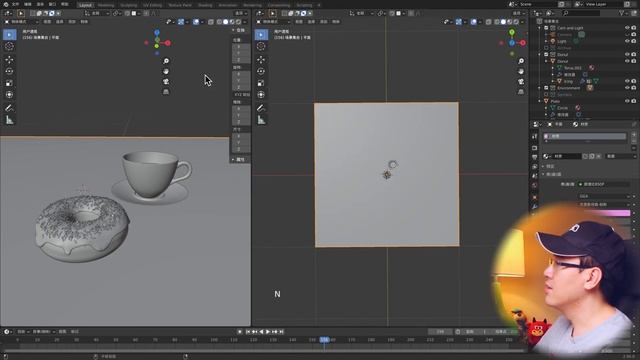
Task: Disable Cam and Light collection in renders
Action: click(x=634, y=28)
